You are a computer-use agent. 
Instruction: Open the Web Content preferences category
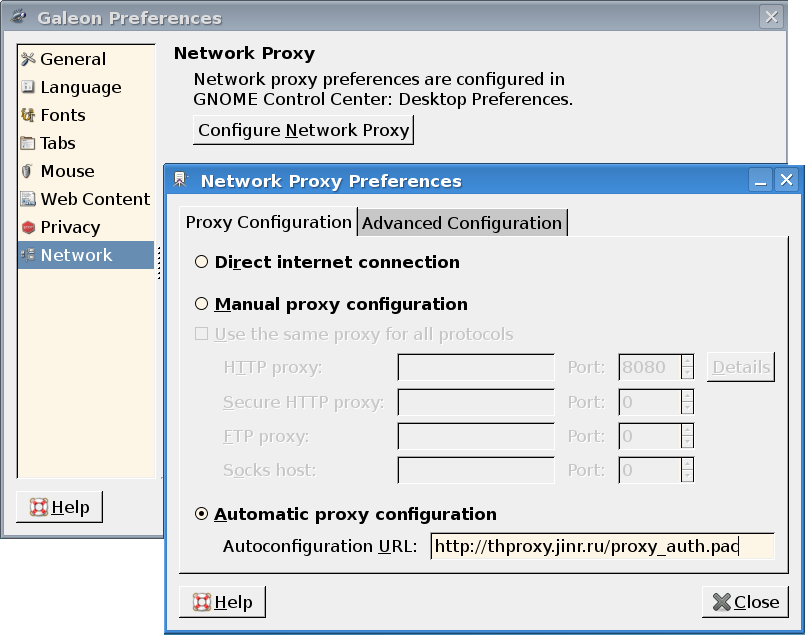pos(86,199)
